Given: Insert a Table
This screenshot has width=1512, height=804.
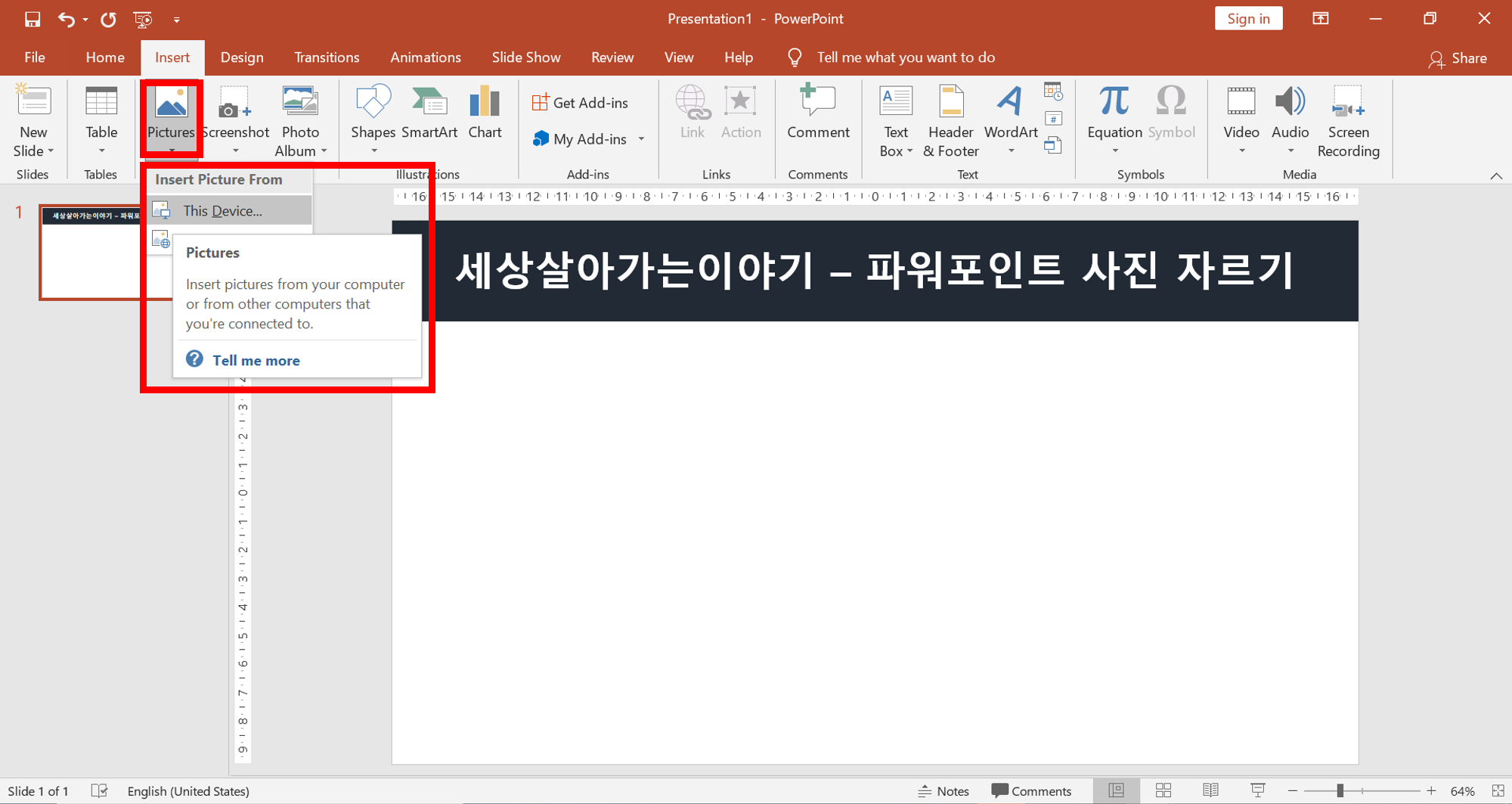Looking at the screenshot, I should [x=101, y=120].
